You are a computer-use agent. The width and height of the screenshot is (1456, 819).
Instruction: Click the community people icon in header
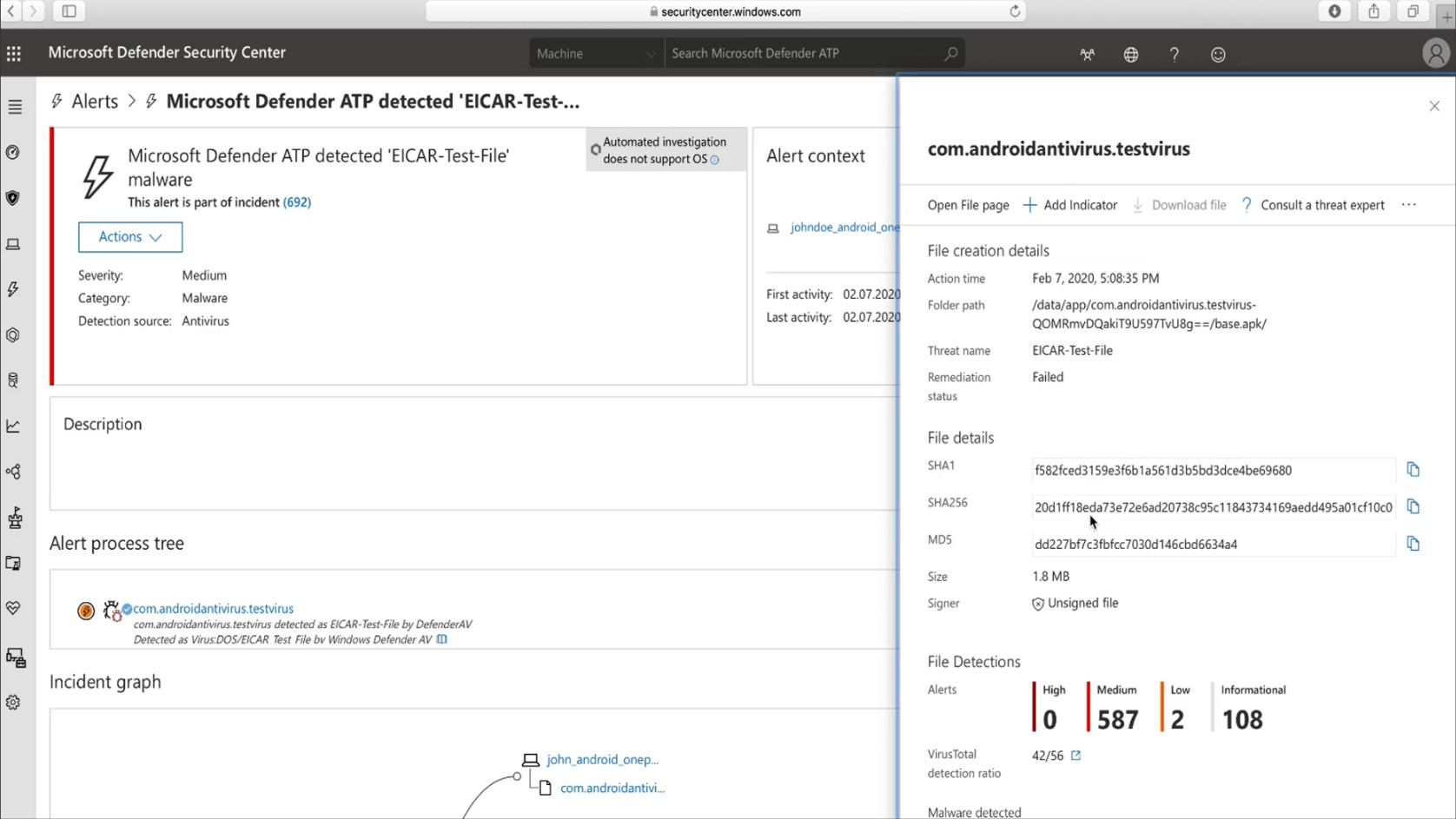(x=1087, y=54)
